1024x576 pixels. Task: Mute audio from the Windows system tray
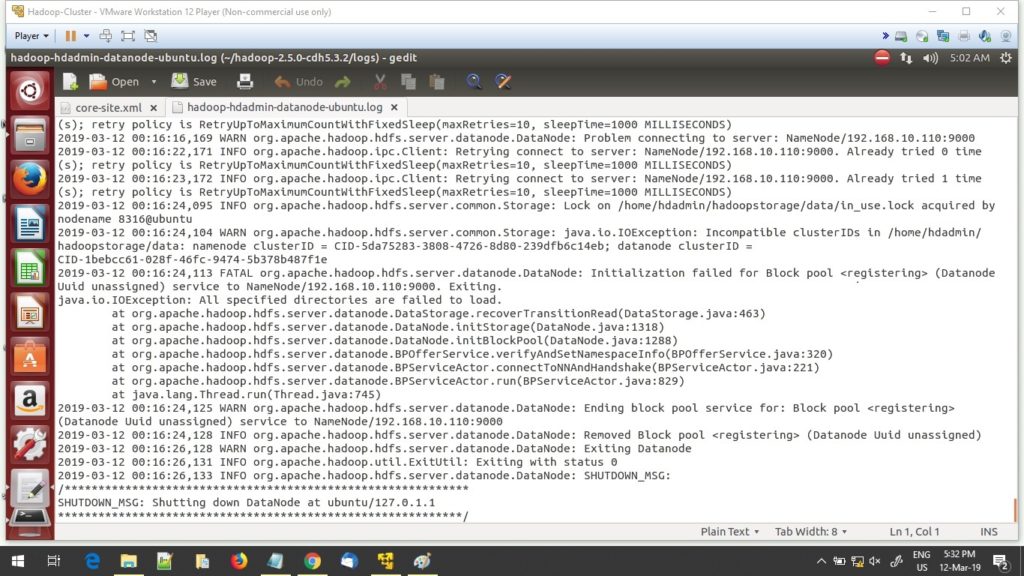(876, 561)
